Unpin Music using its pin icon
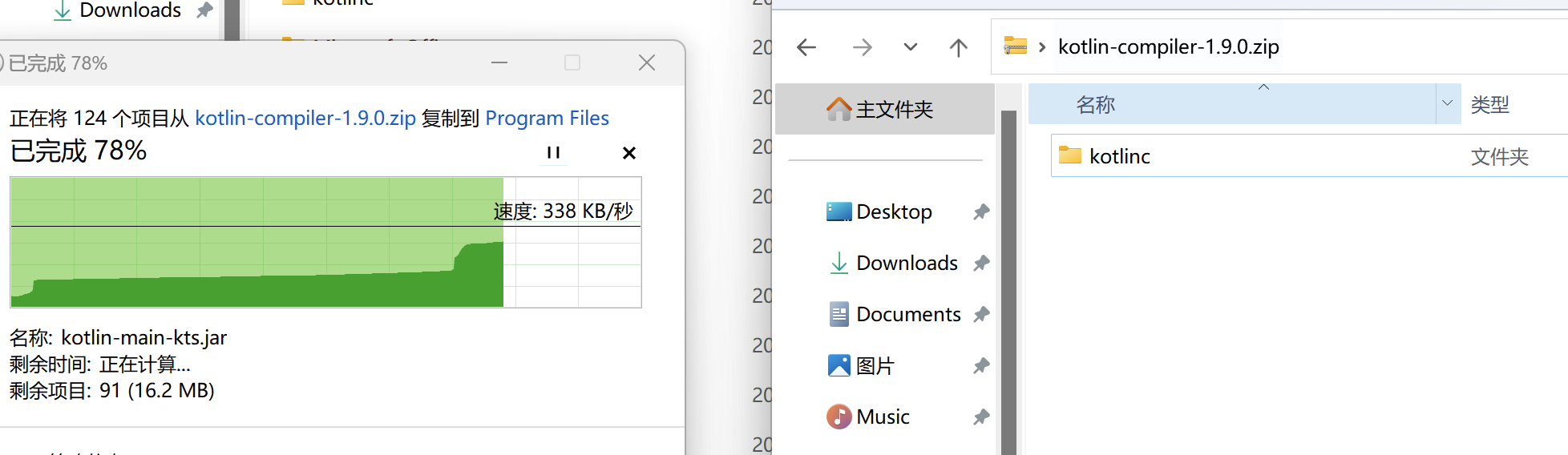The height and width of the screenshot is (455, 1568). [x=981, y=417]
